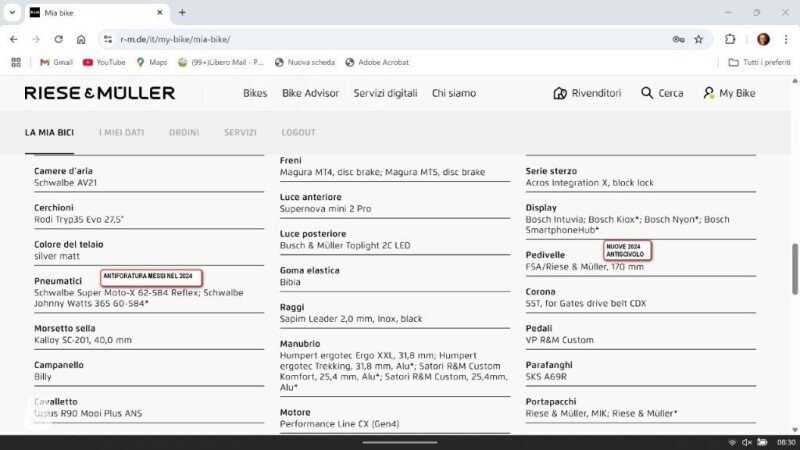Screen dimensions: 800x450
Task: Click the silver matt frame color
Action: point(57,256)
